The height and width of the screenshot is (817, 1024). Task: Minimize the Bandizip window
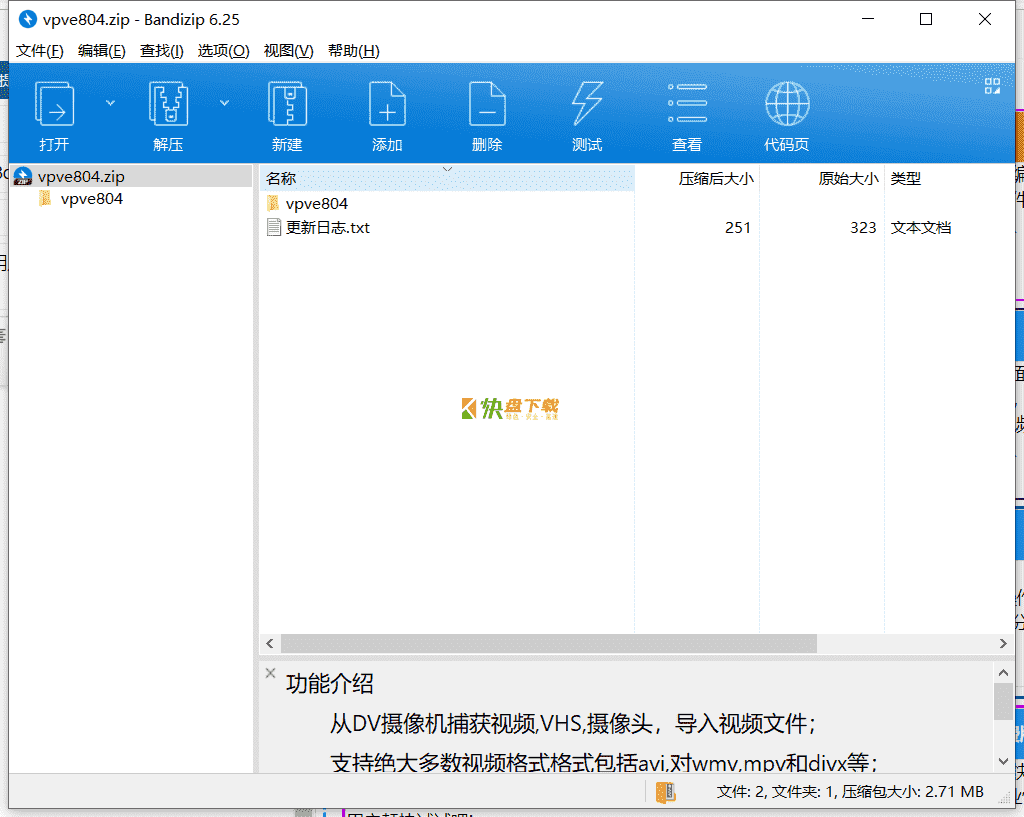coord(868,20)
